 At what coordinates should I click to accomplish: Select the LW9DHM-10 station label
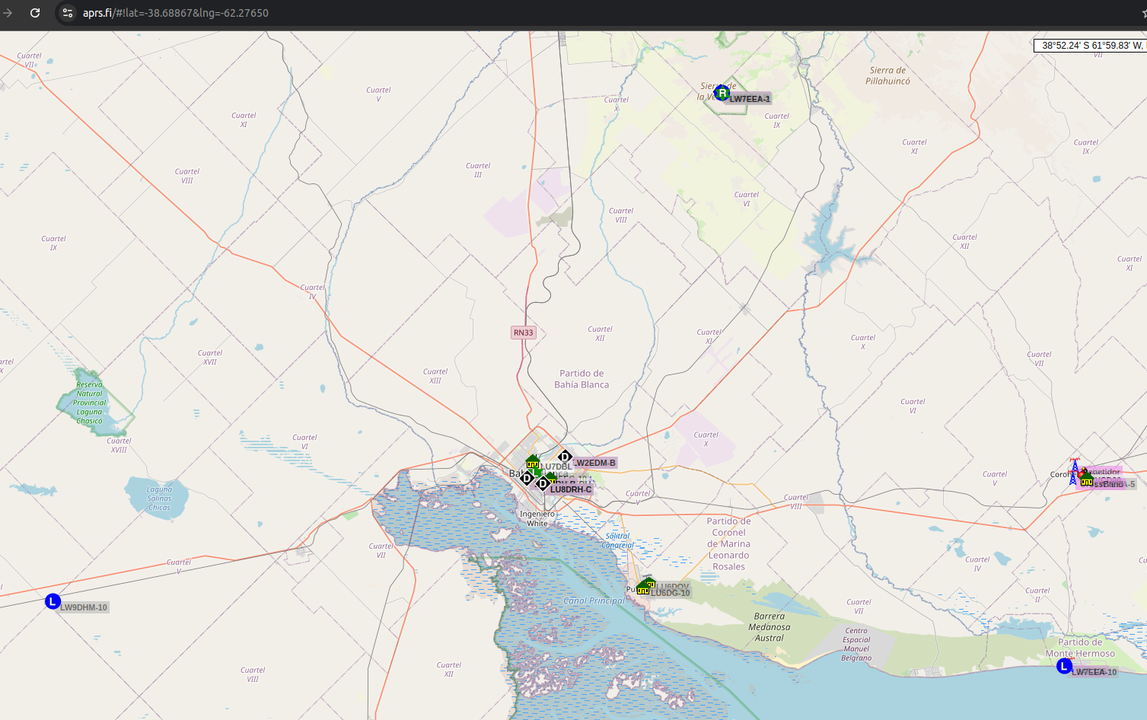coord(84,607)
